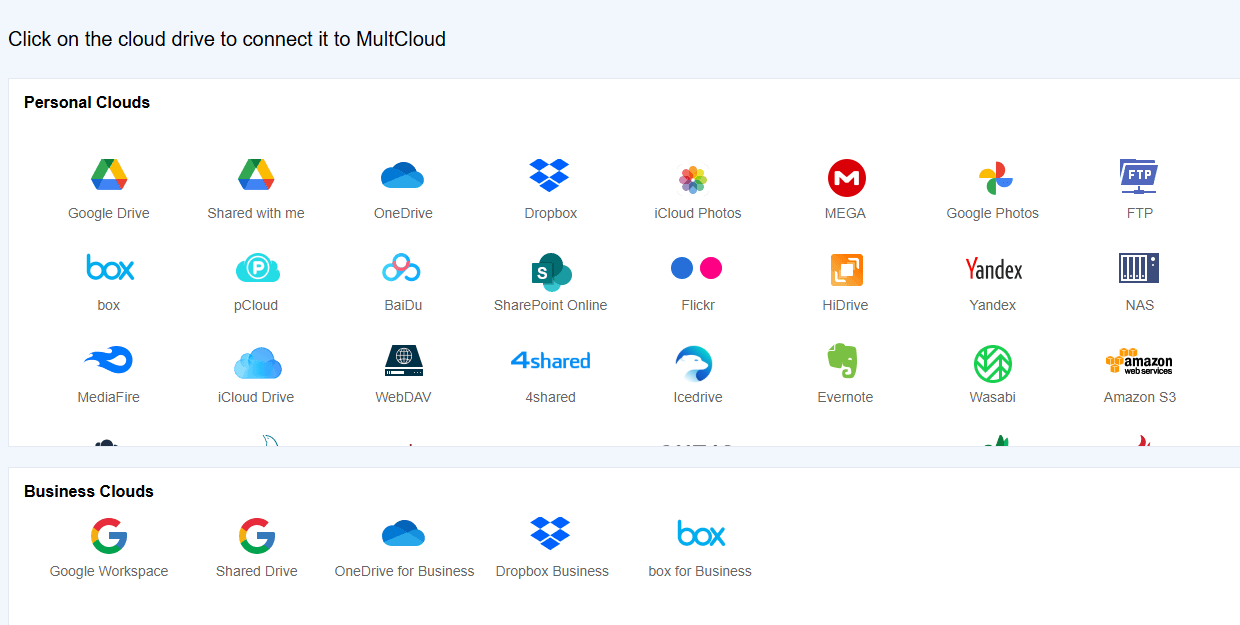Select the Google Workspace icon

point(108,536)
